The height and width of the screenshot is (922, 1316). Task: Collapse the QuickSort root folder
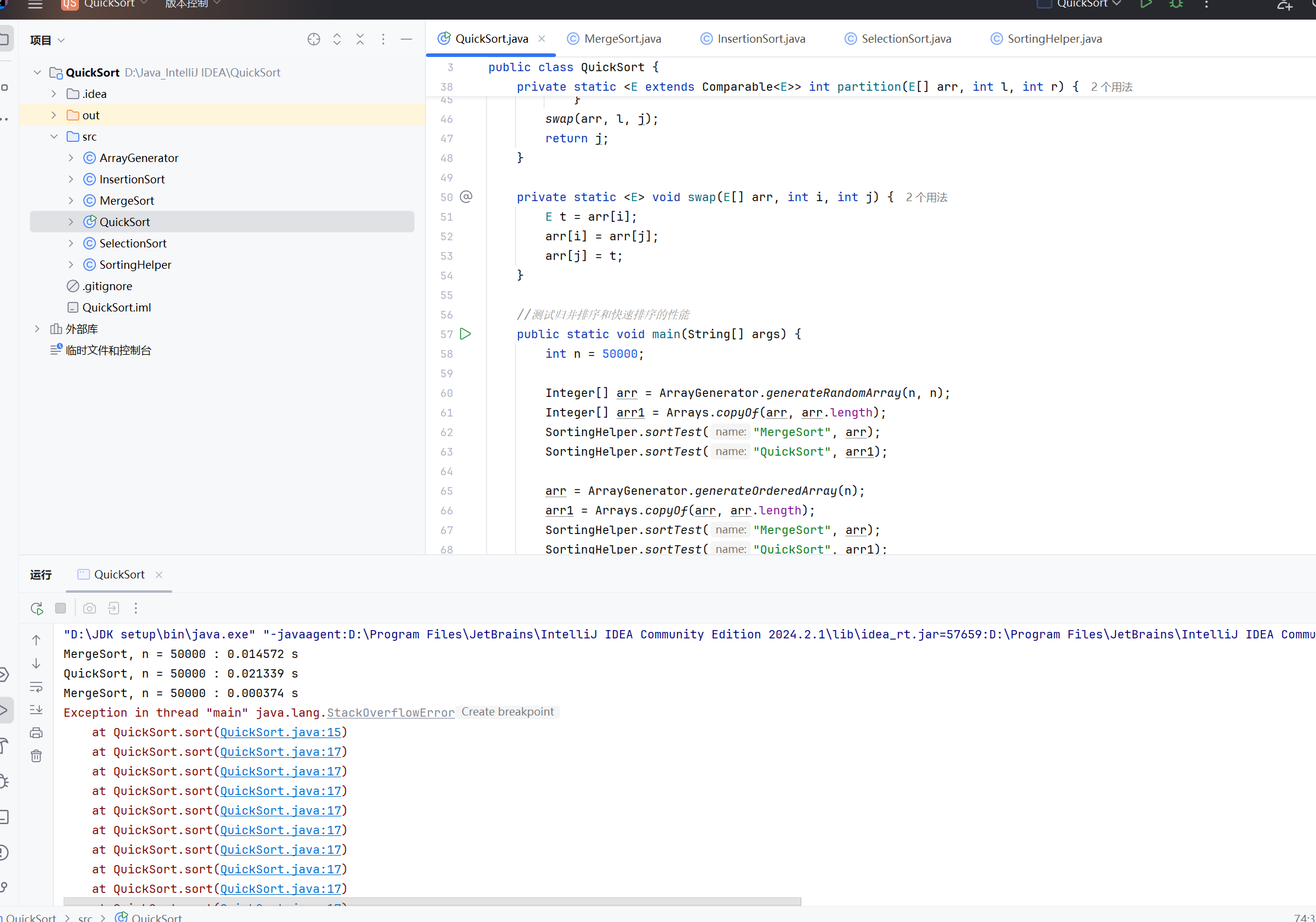coord(37,72)
